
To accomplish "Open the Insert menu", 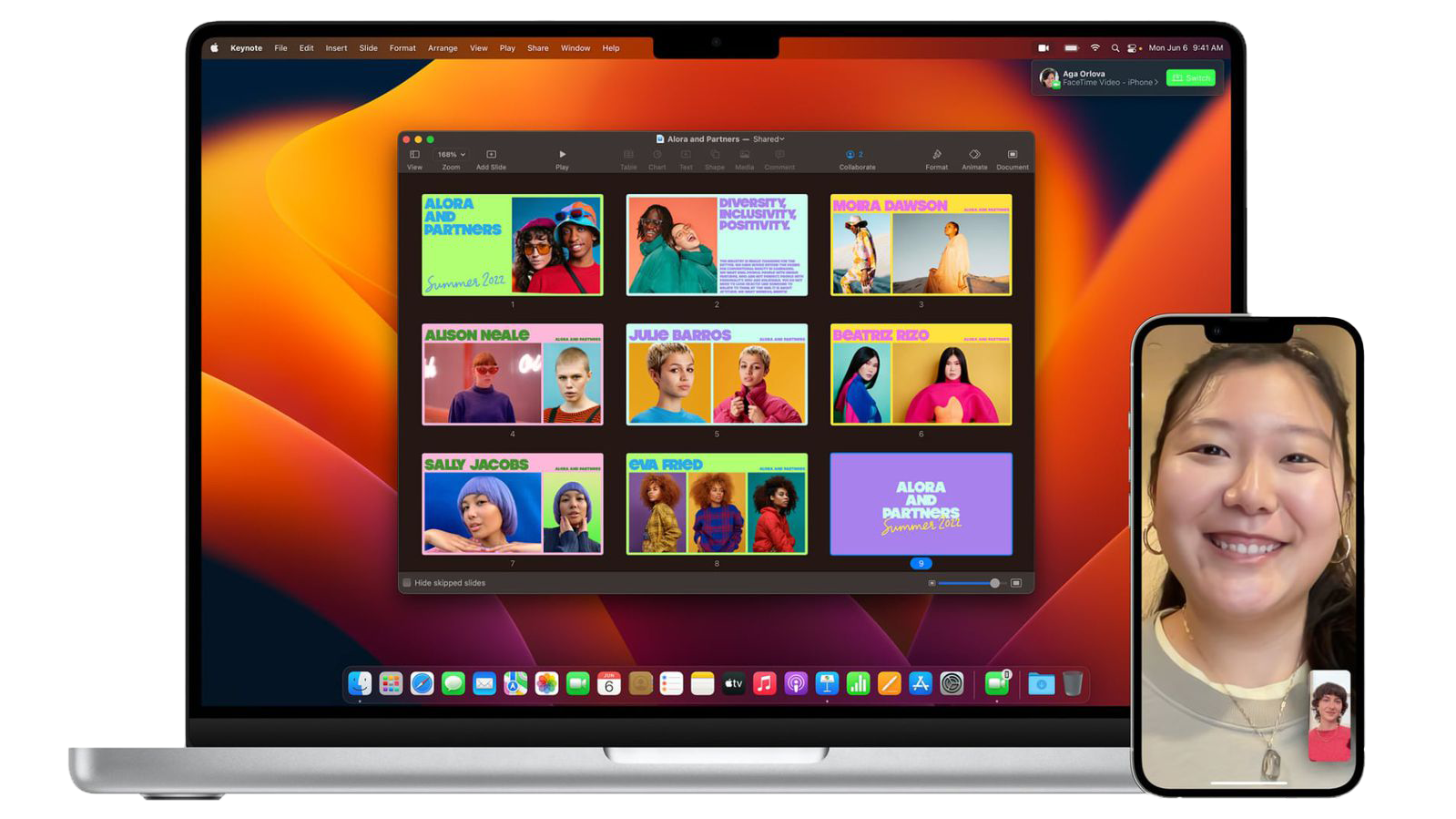I will click(336, 48).
